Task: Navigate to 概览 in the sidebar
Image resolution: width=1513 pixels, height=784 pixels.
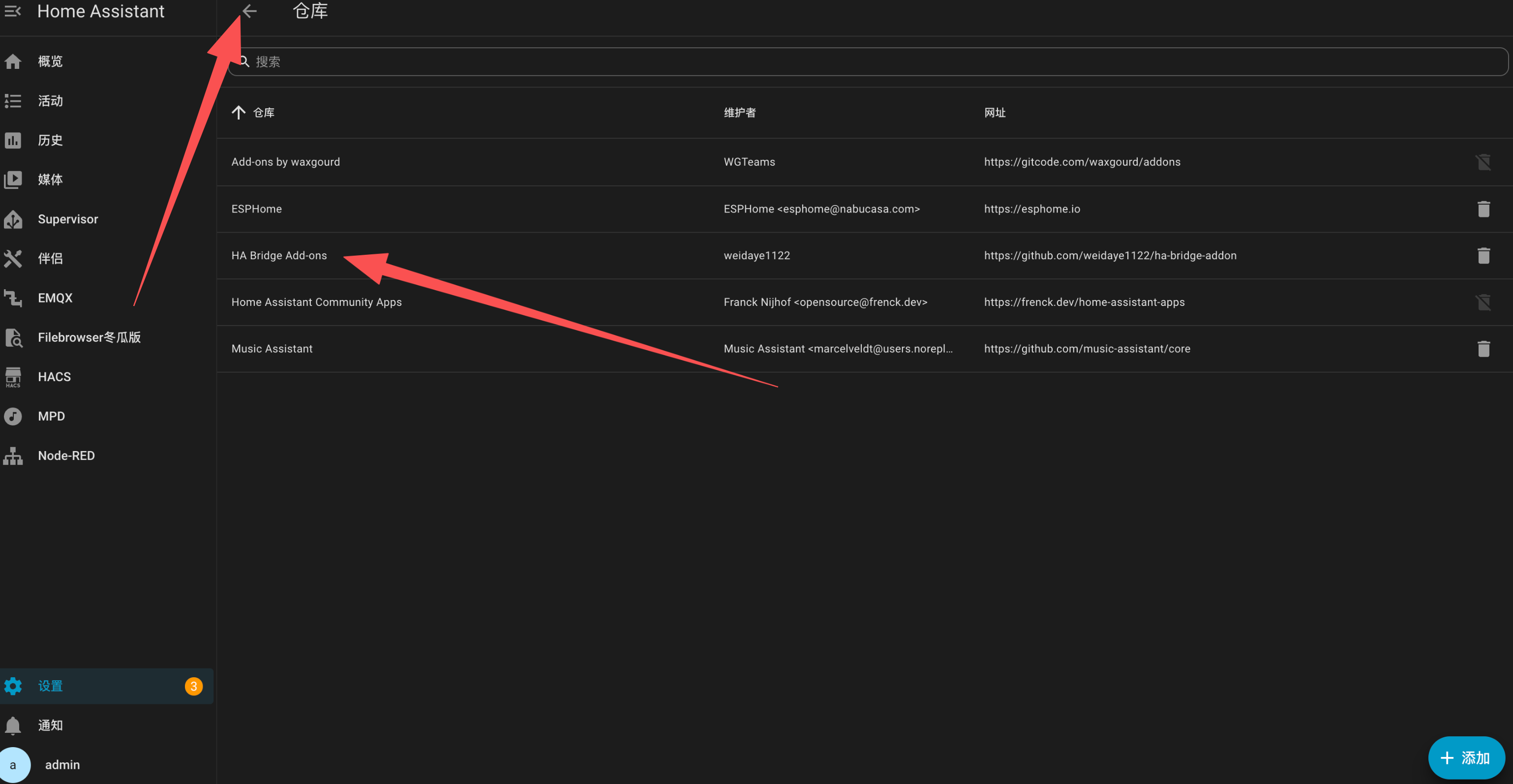Action: (x=107, y=61)
